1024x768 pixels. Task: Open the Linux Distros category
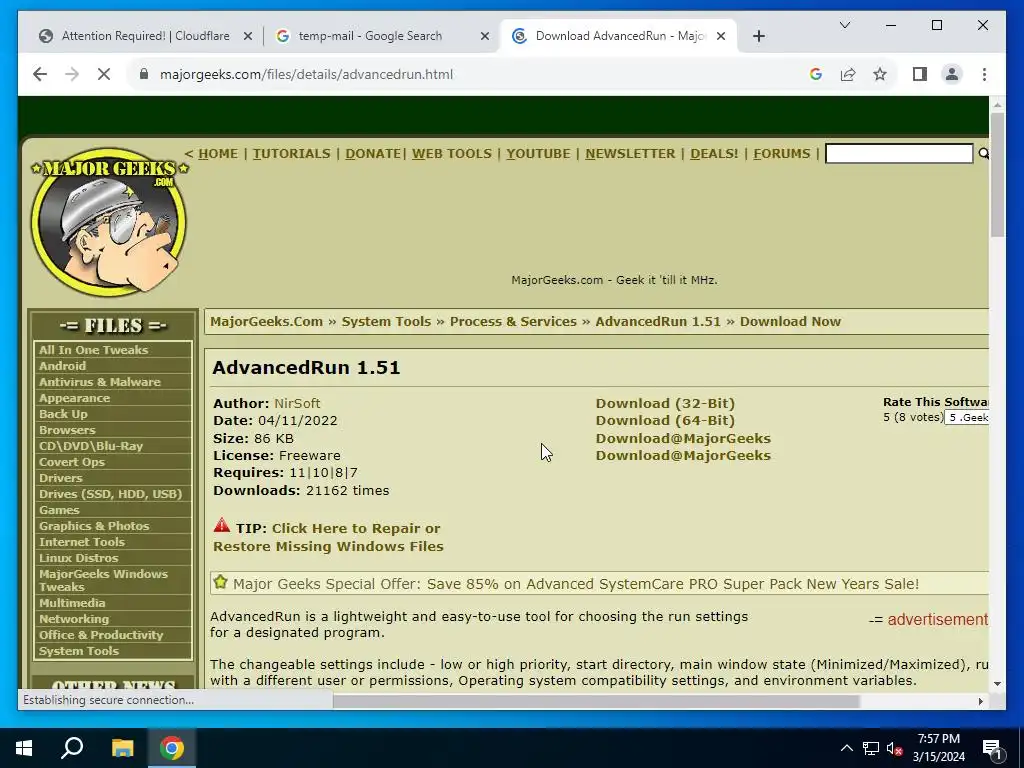tap(78, 558)
